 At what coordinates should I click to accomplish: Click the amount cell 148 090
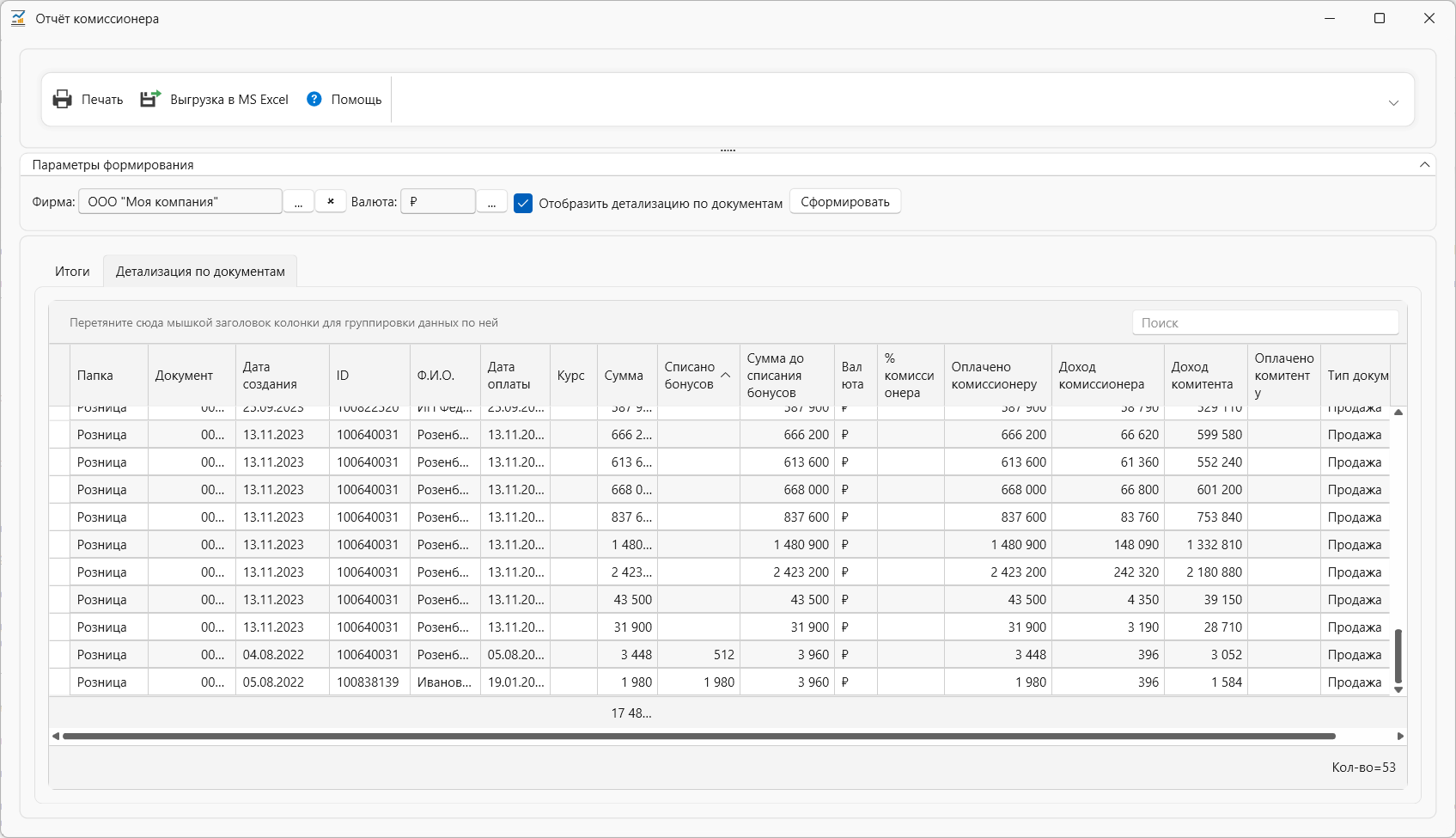pos(1108,545)
